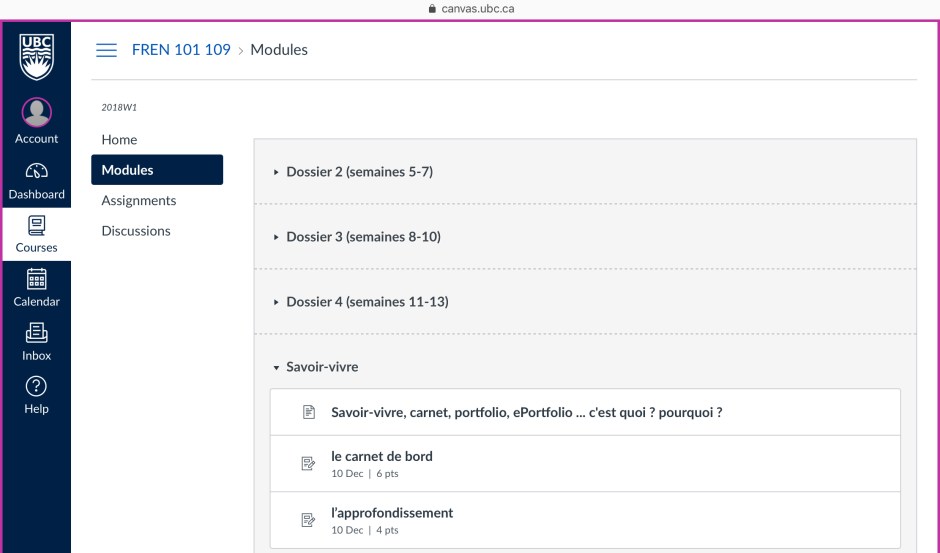
Task: Click page icon beside Savoir-vivre carnet item
Action: click(309, 412)
